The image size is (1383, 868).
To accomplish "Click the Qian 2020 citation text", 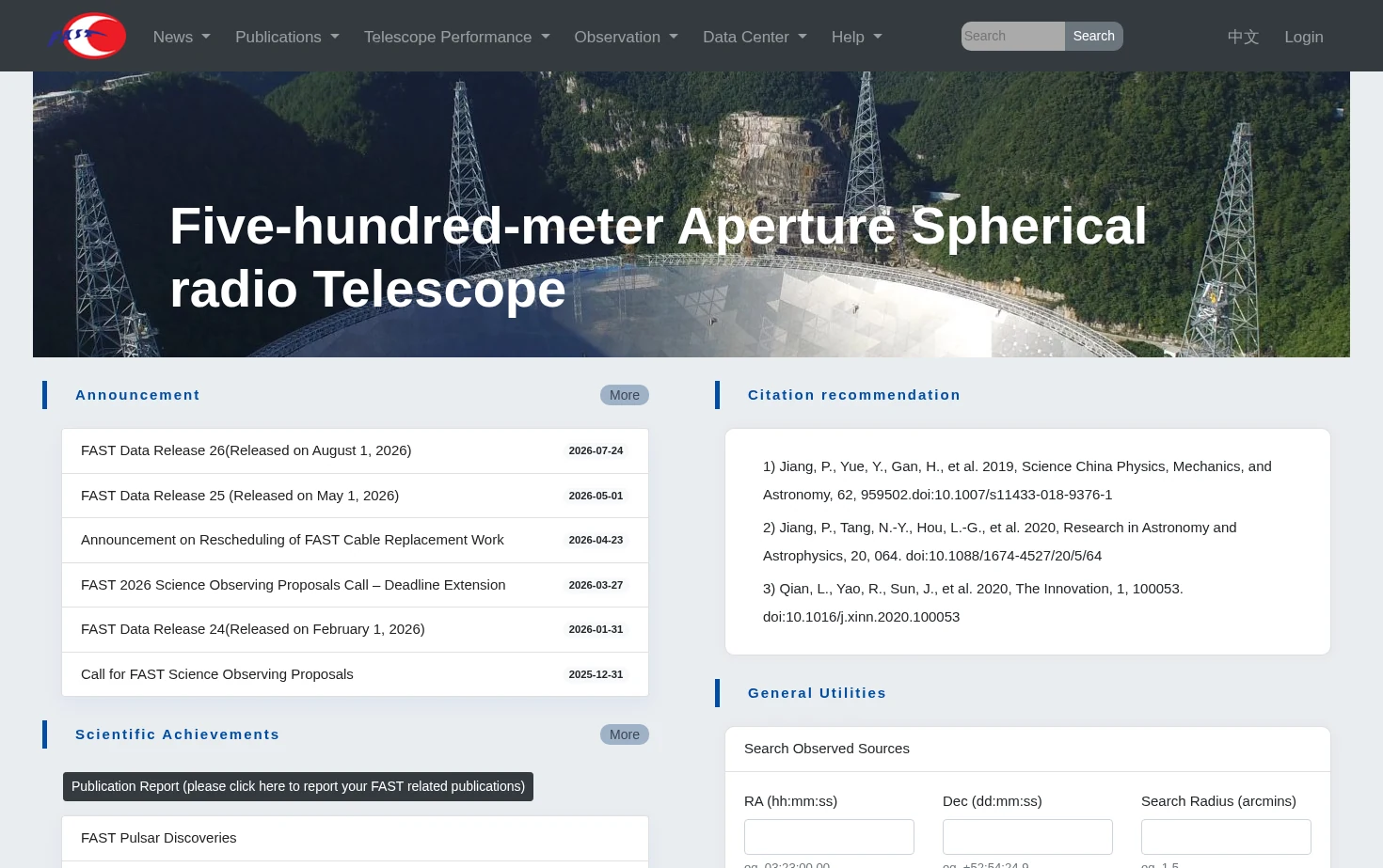I will pos(973,603).
